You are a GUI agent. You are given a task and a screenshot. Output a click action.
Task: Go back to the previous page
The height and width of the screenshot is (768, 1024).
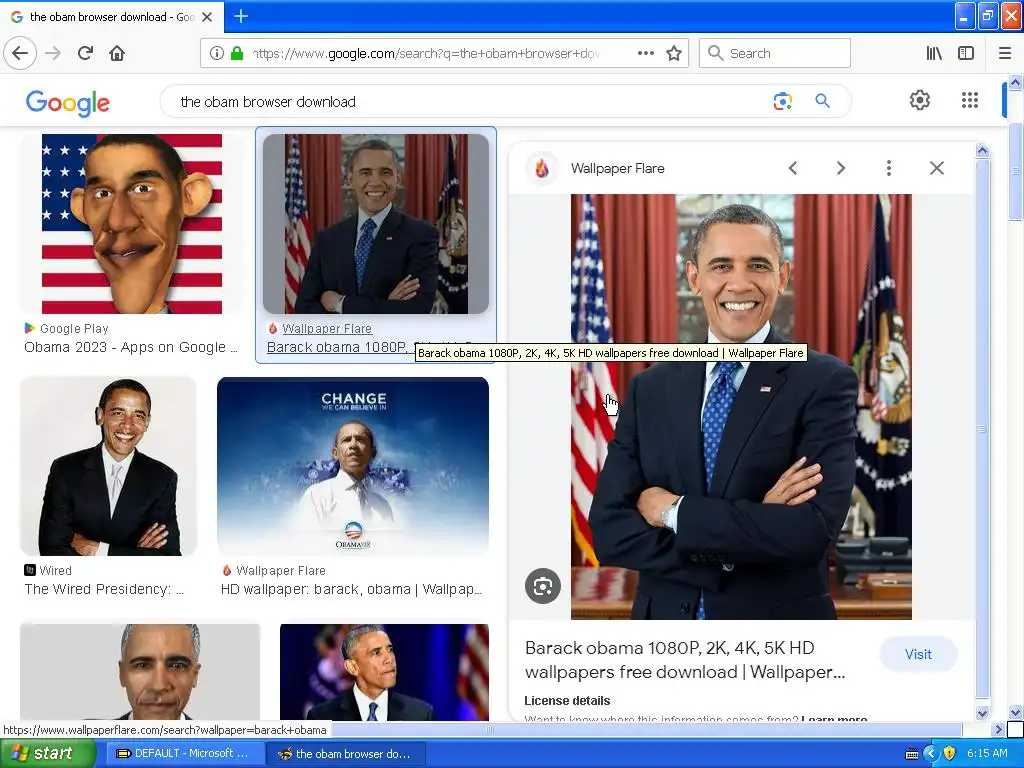(20, 53)
